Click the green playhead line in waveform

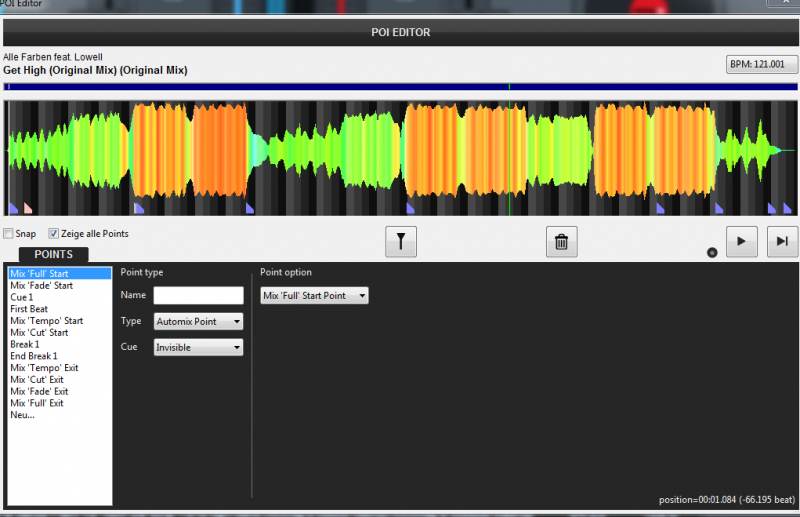[x=509, y=158]
